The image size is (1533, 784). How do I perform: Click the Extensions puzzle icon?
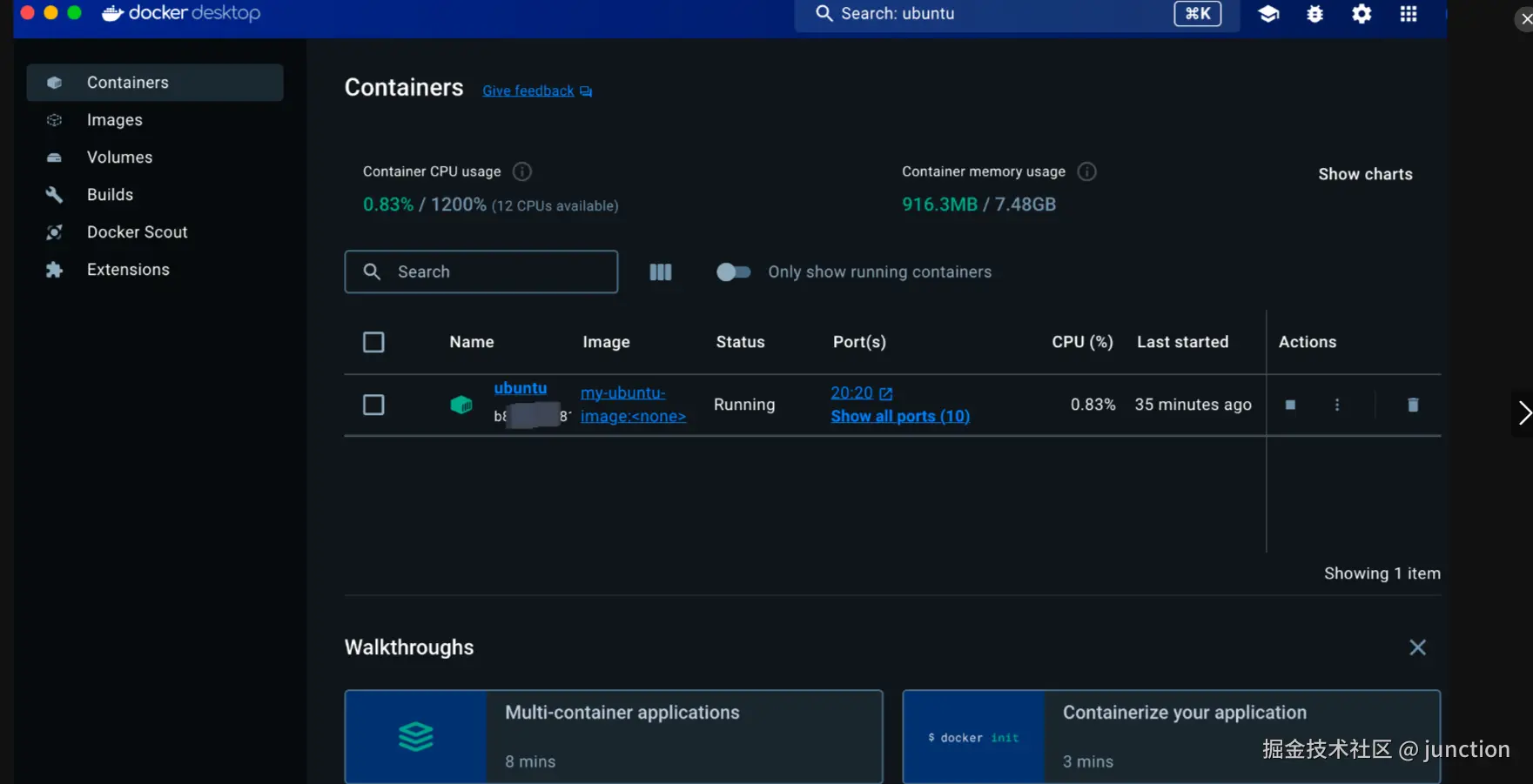point(54,270)
